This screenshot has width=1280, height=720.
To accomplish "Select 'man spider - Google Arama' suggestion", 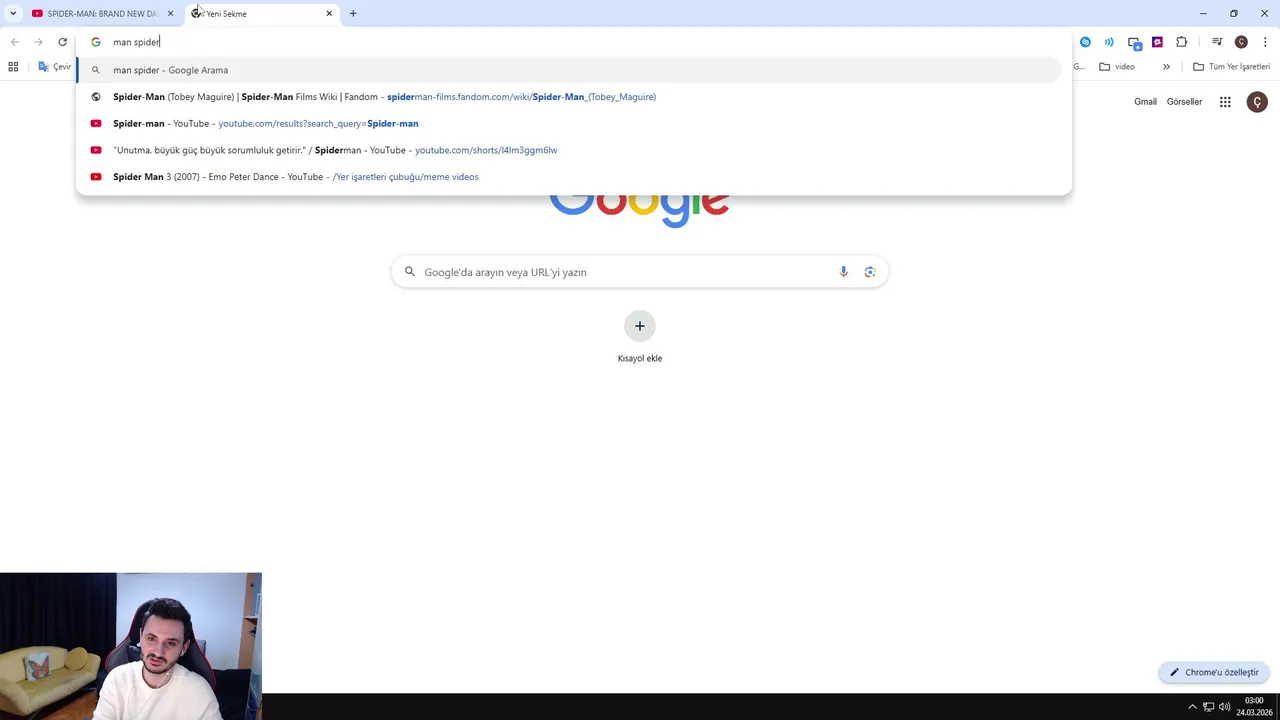I will [568, 70].
